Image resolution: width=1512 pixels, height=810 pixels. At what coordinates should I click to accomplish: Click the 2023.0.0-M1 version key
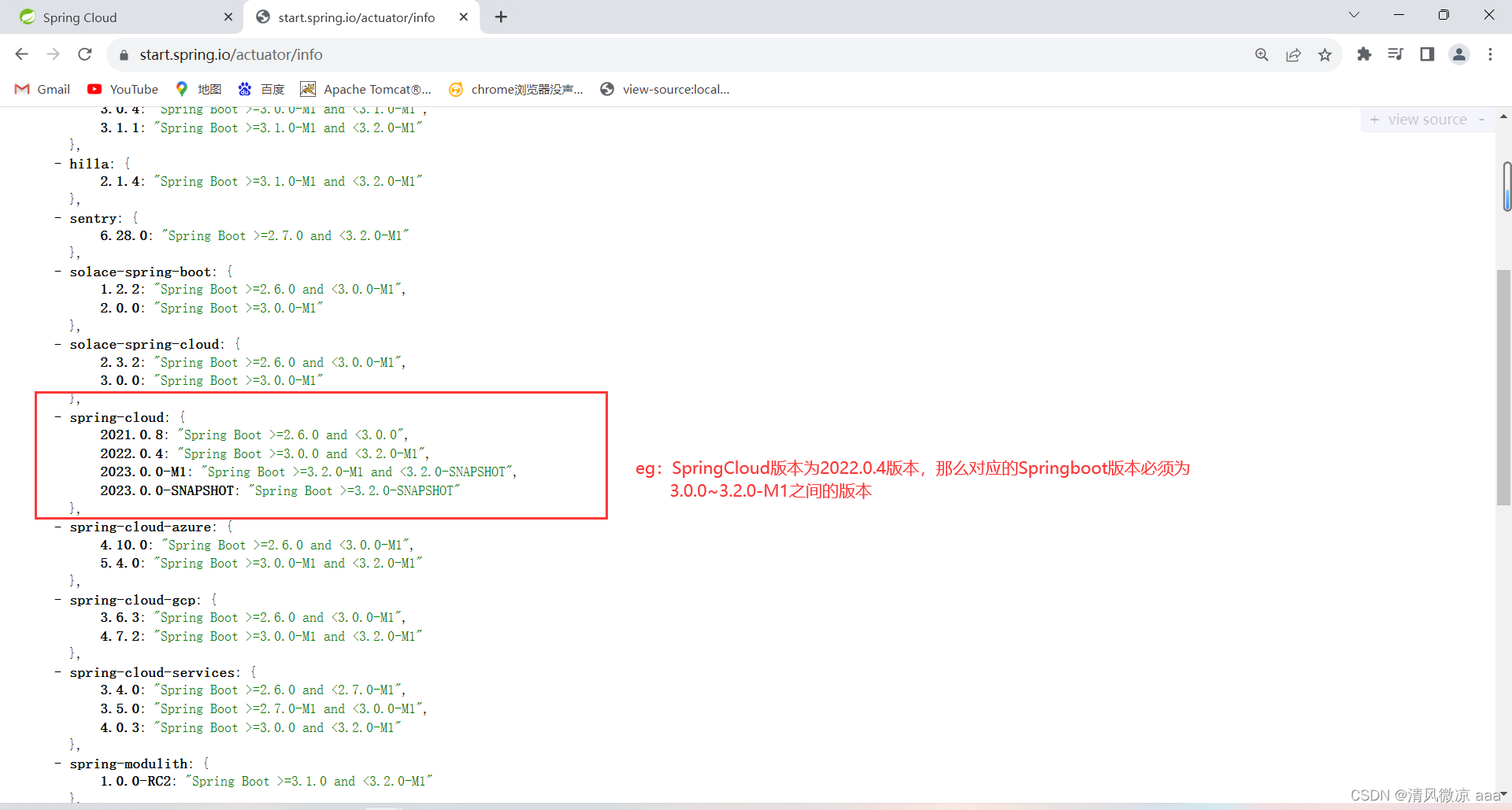[144, 472]
